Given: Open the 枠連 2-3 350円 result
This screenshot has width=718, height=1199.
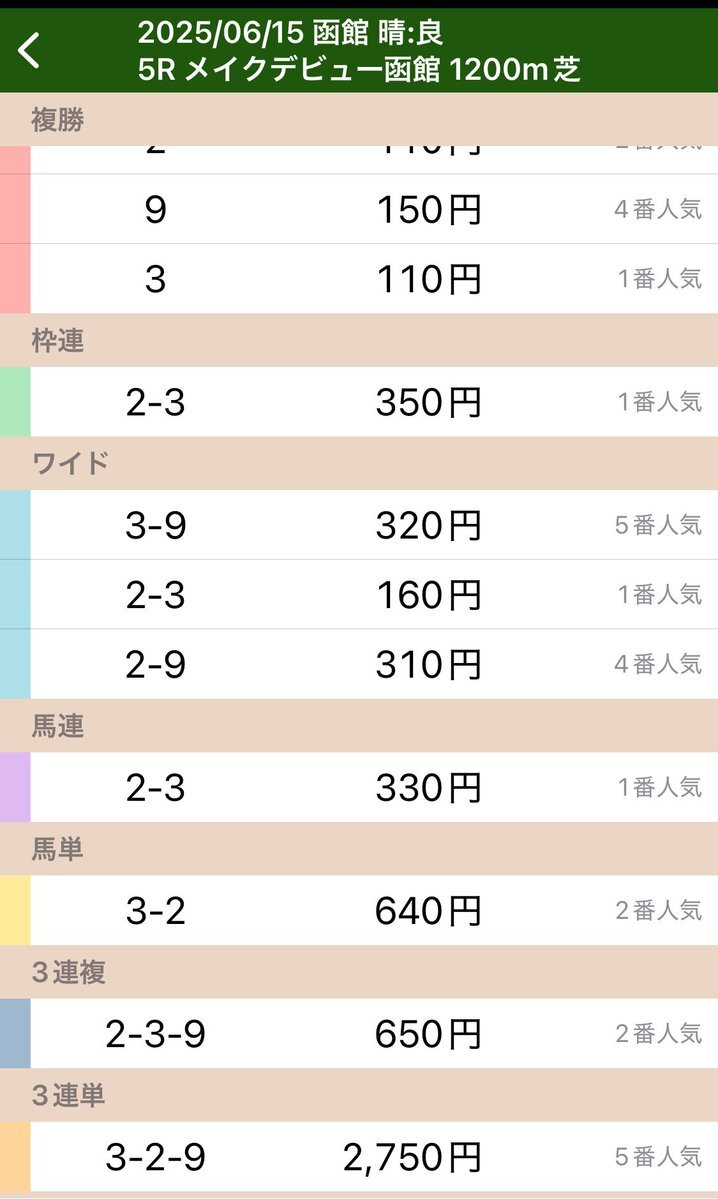Looking at the screenshot, I should 359,402.
